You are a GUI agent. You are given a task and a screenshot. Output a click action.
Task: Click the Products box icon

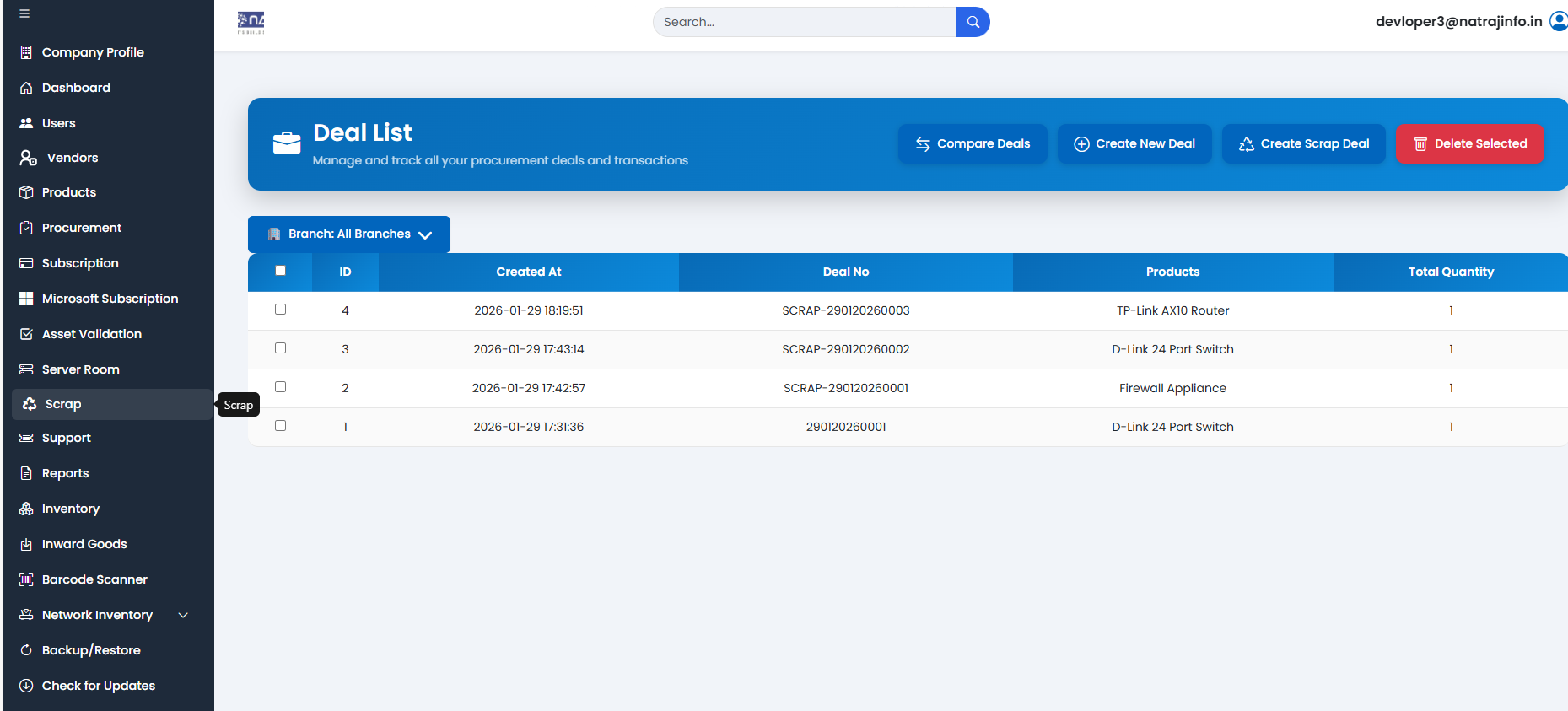pos(26,192)
